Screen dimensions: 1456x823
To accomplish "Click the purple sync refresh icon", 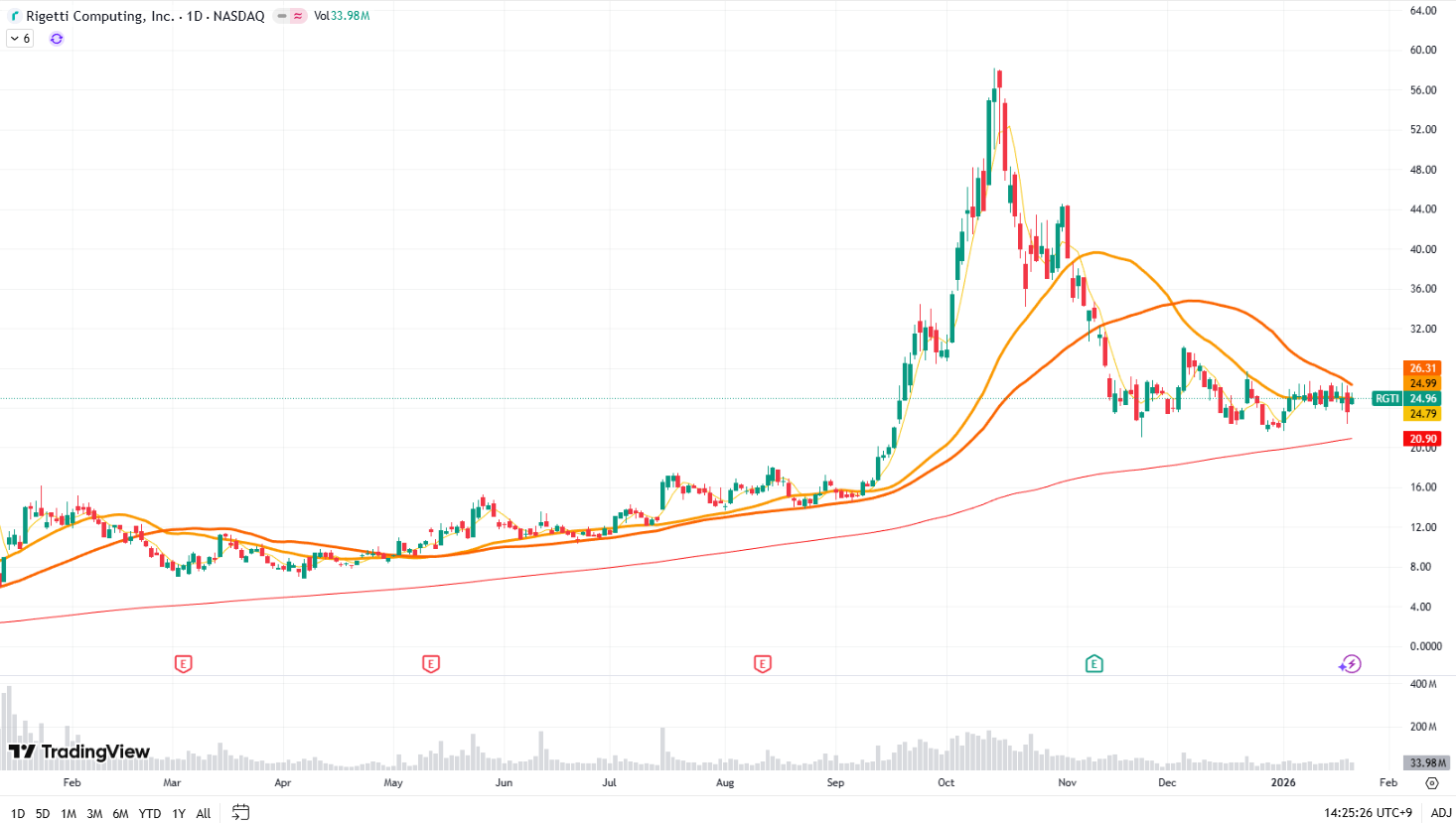I will [57, 39].
